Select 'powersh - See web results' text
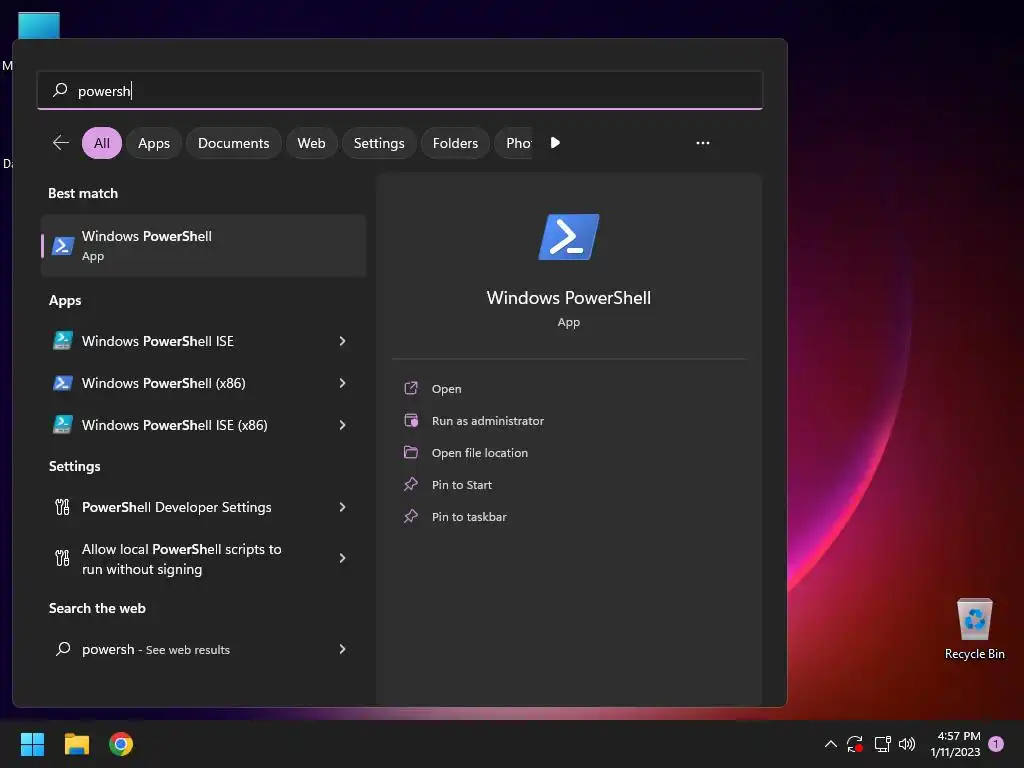 (x=156, y=649)
